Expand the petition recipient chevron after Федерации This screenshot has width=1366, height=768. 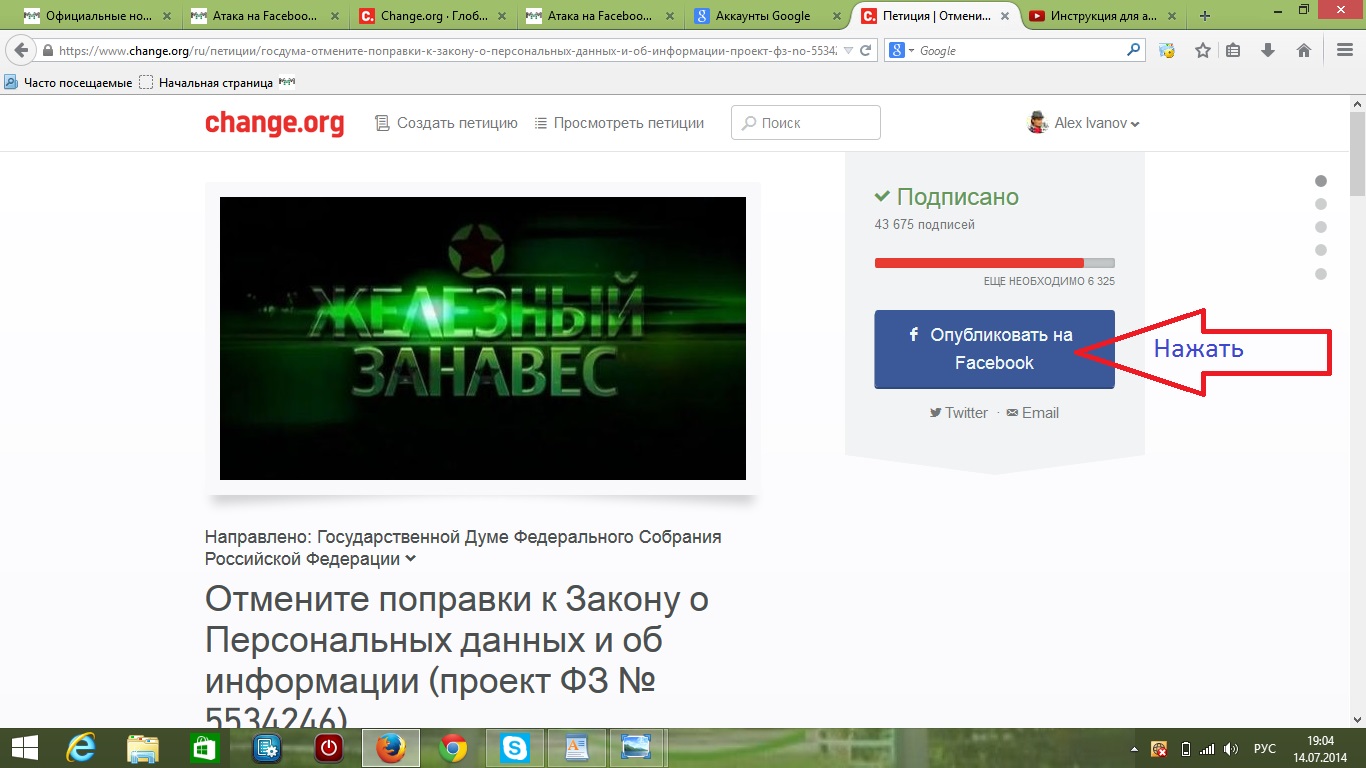pos(410,559)
